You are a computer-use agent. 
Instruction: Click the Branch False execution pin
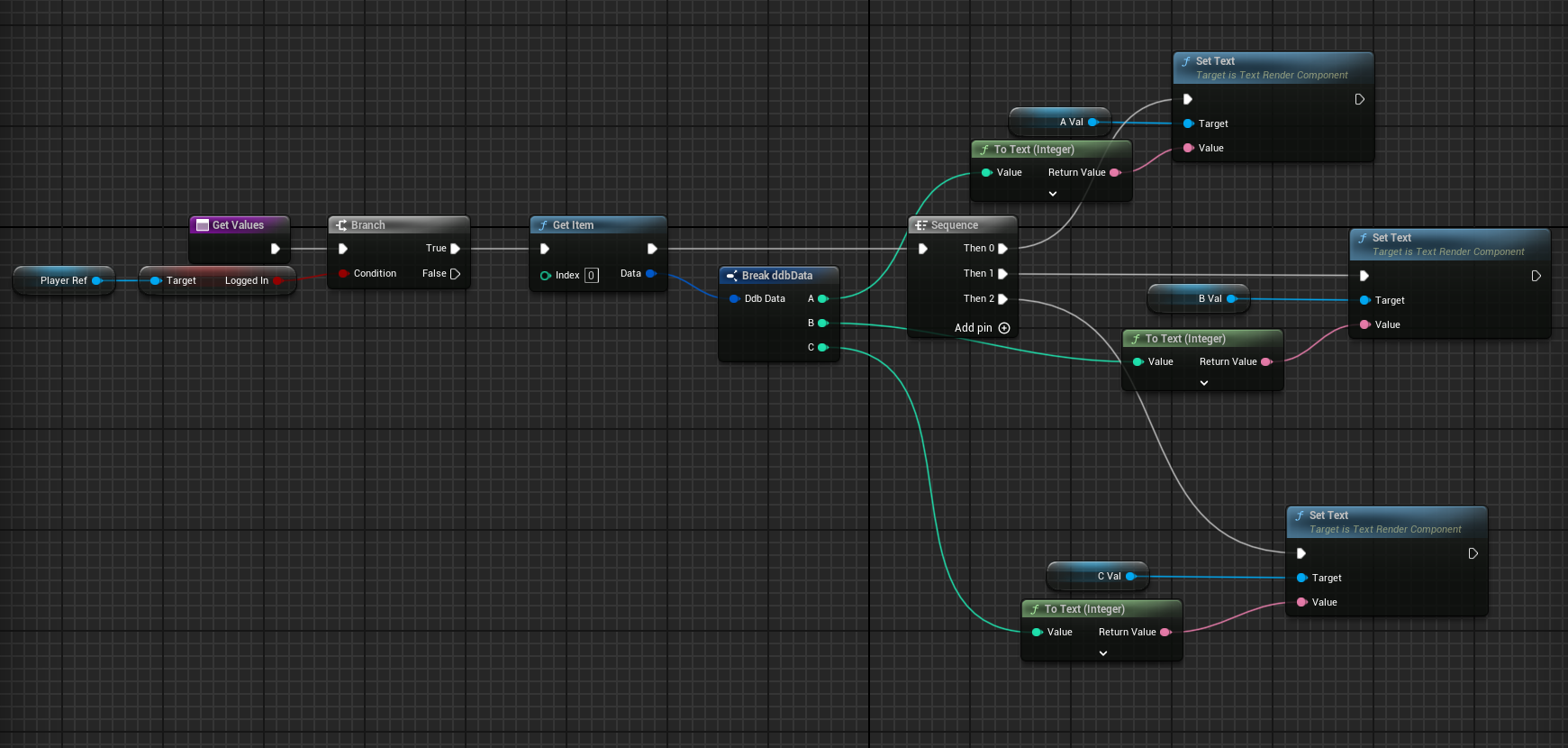[x=455, y=274]
